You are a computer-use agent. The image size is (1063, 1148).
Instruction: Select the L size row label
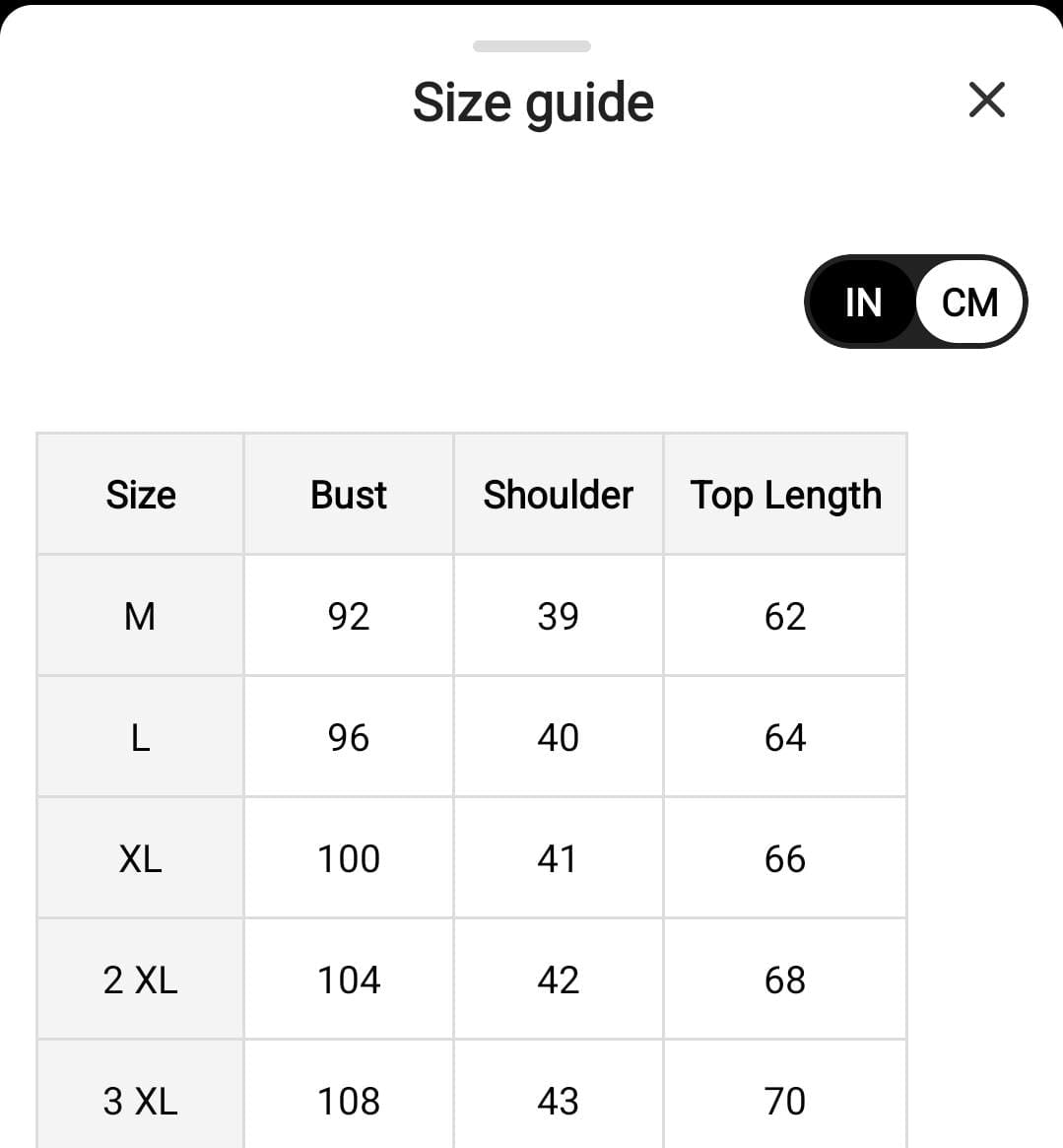tap(140, 737)
